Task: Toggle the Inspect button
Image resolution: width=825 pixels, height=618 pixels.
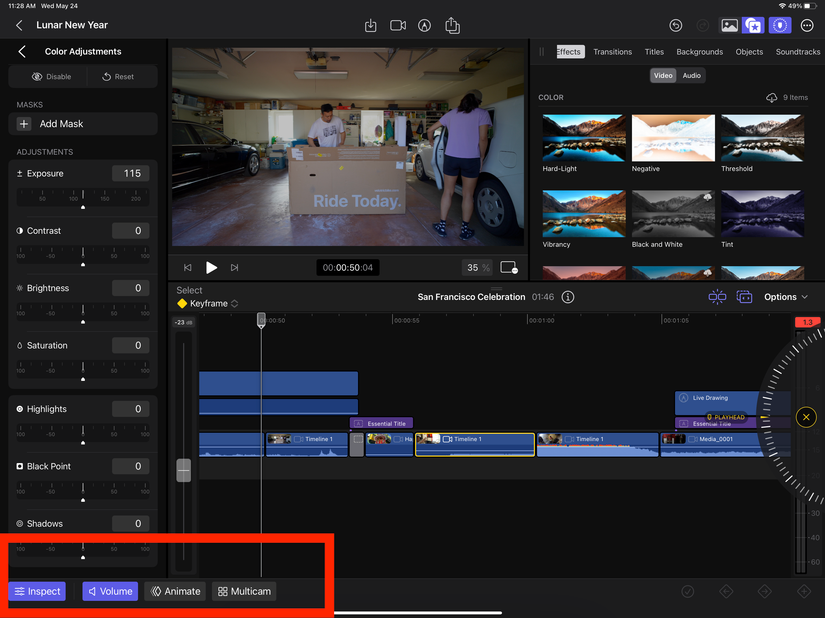Action: click(x=37, y=592)
